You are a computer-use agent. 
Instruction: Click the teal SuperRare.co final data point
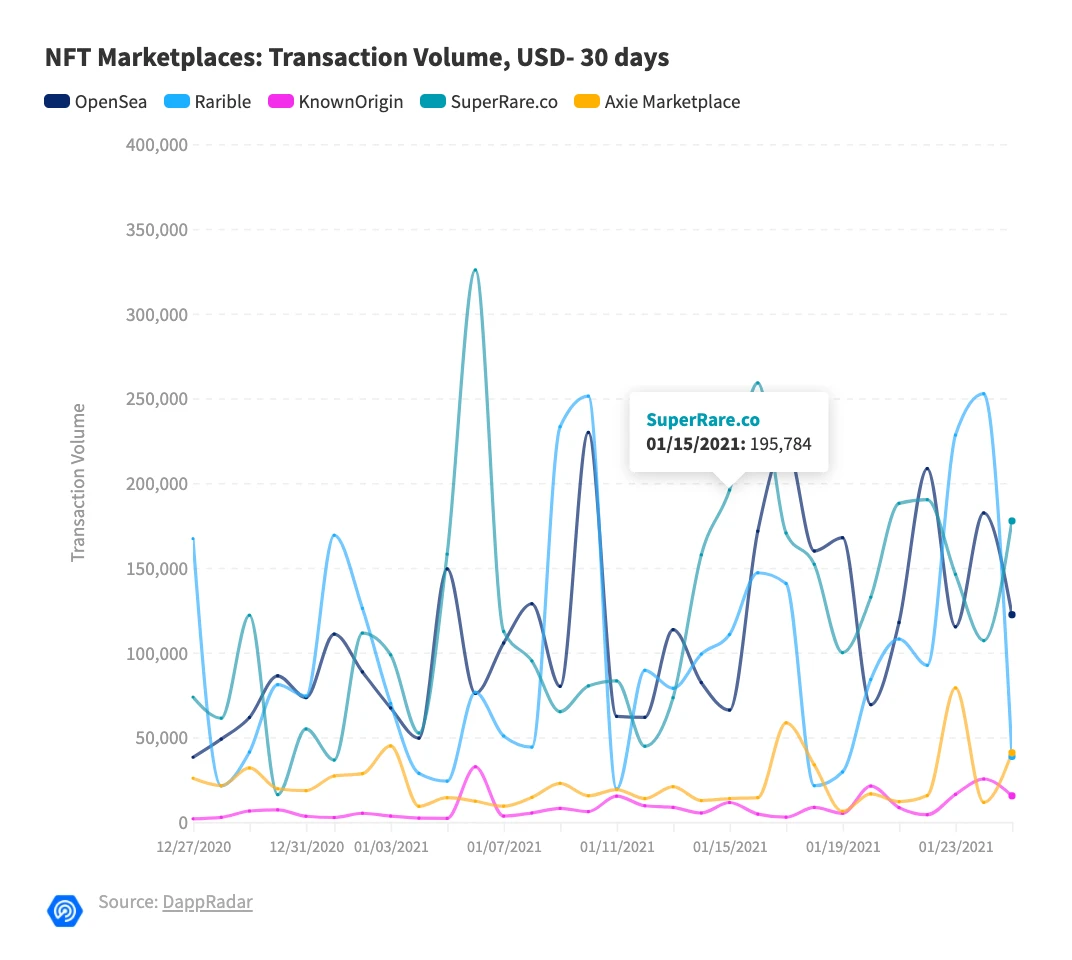coord(1012,521)
